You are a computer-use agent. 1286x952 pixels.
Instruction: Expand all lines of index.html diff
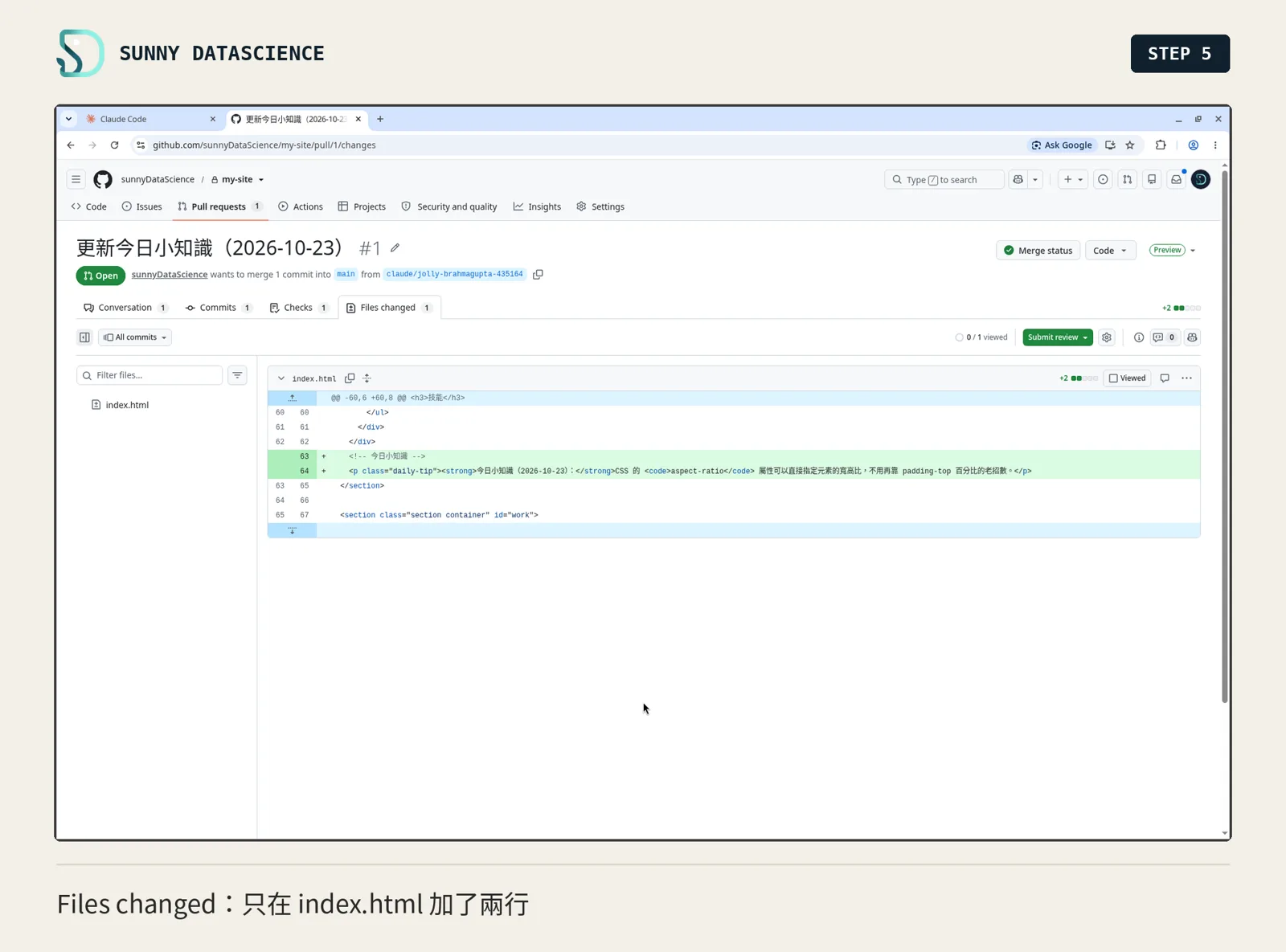pyautogui.click(x=367, y=378)
